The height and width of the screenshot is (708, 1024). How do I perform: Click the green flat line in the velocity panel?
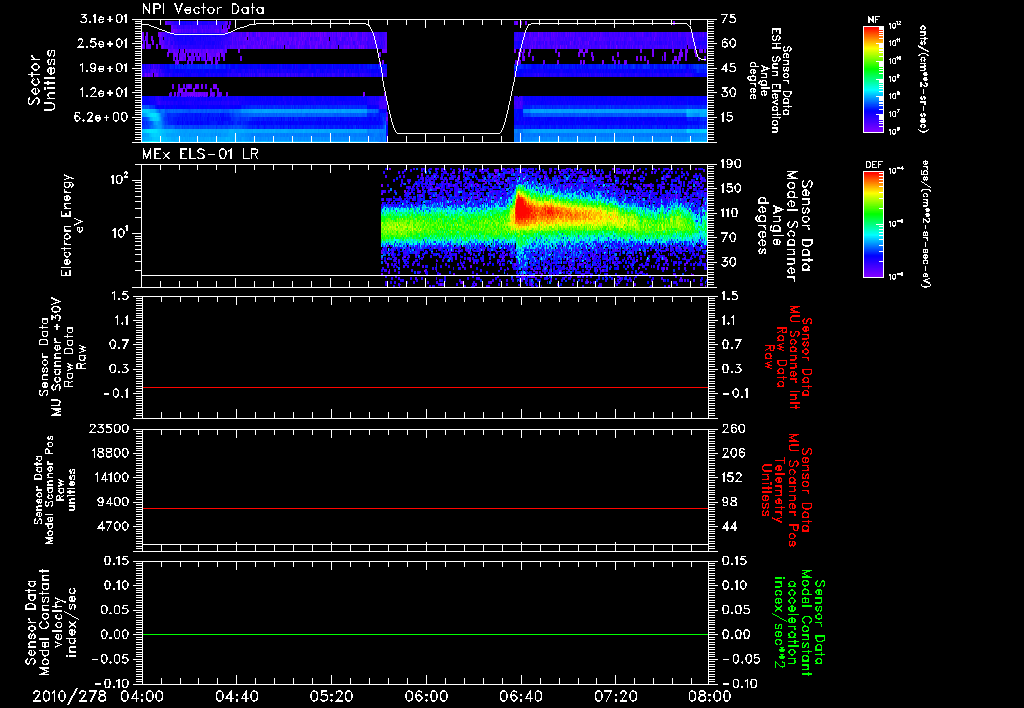(425, 634)
